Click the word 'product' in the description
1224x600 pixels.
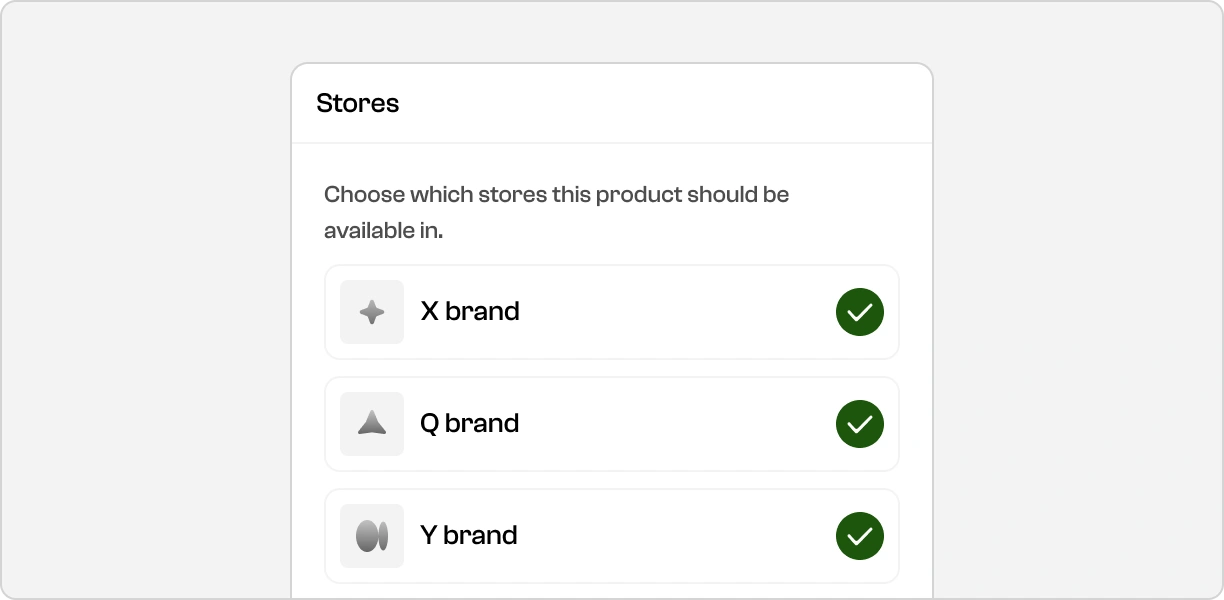click(639, 194)
